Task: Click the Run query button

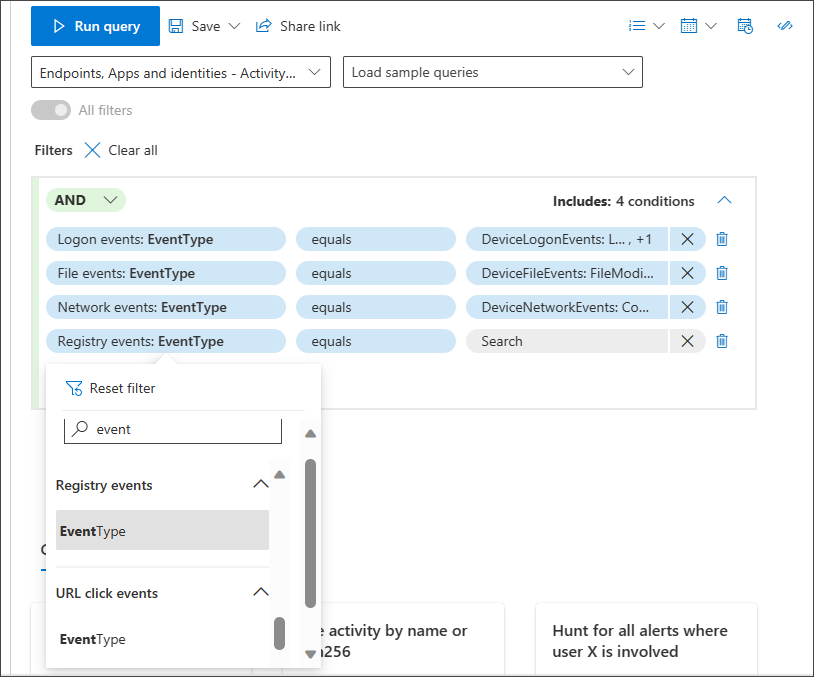Action: (95, 26)
